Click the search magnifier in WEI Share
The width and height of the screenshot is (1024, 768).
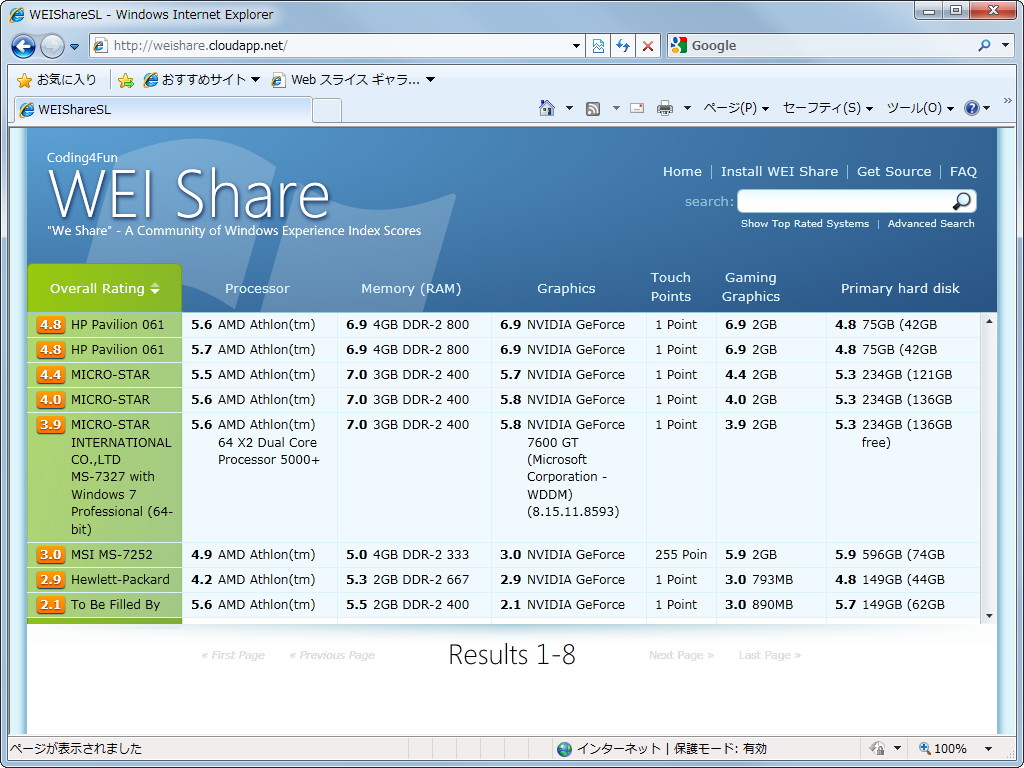pos(962,201)
